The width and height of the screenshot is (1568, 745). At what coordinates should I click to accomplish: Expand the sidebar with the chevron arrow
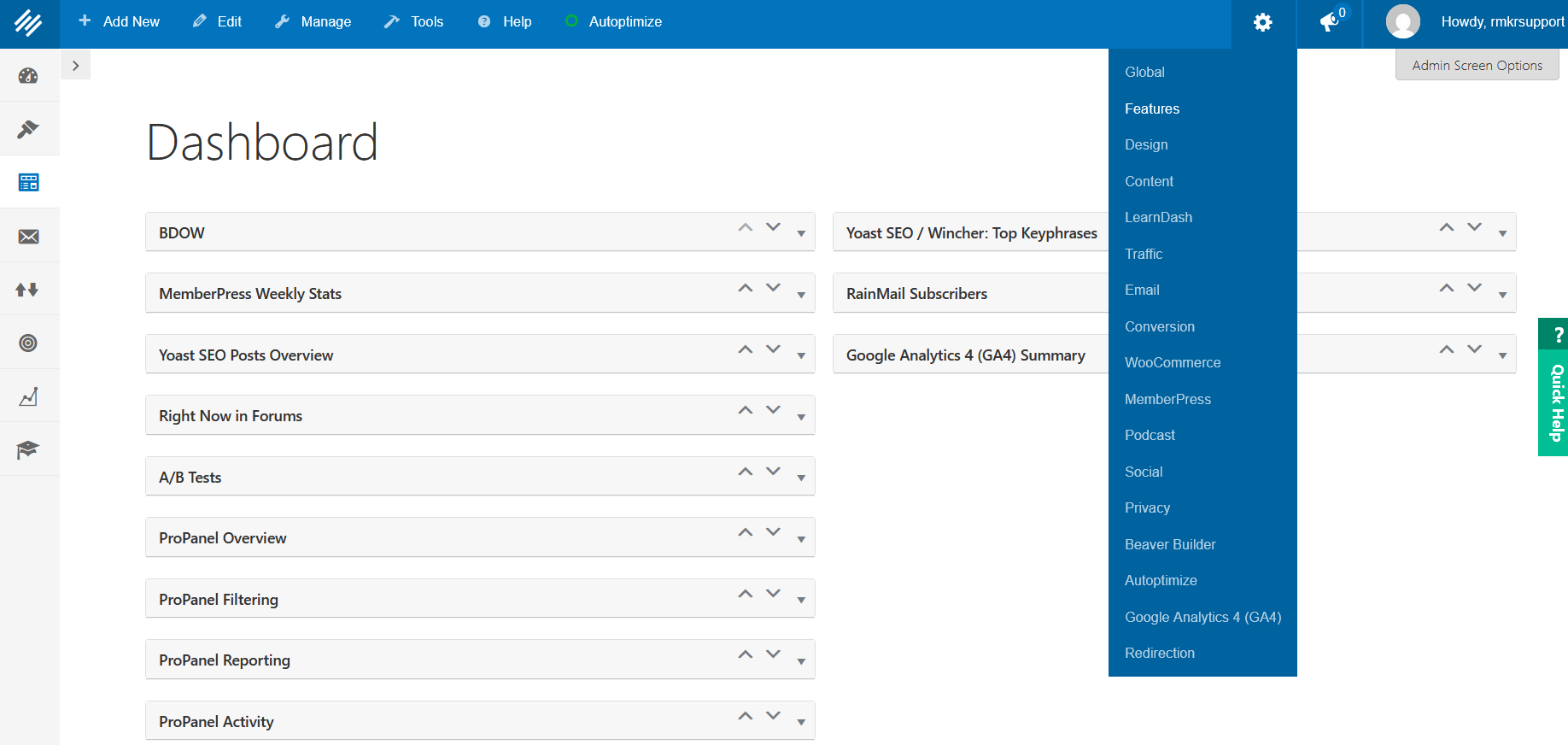click(76, 66)
